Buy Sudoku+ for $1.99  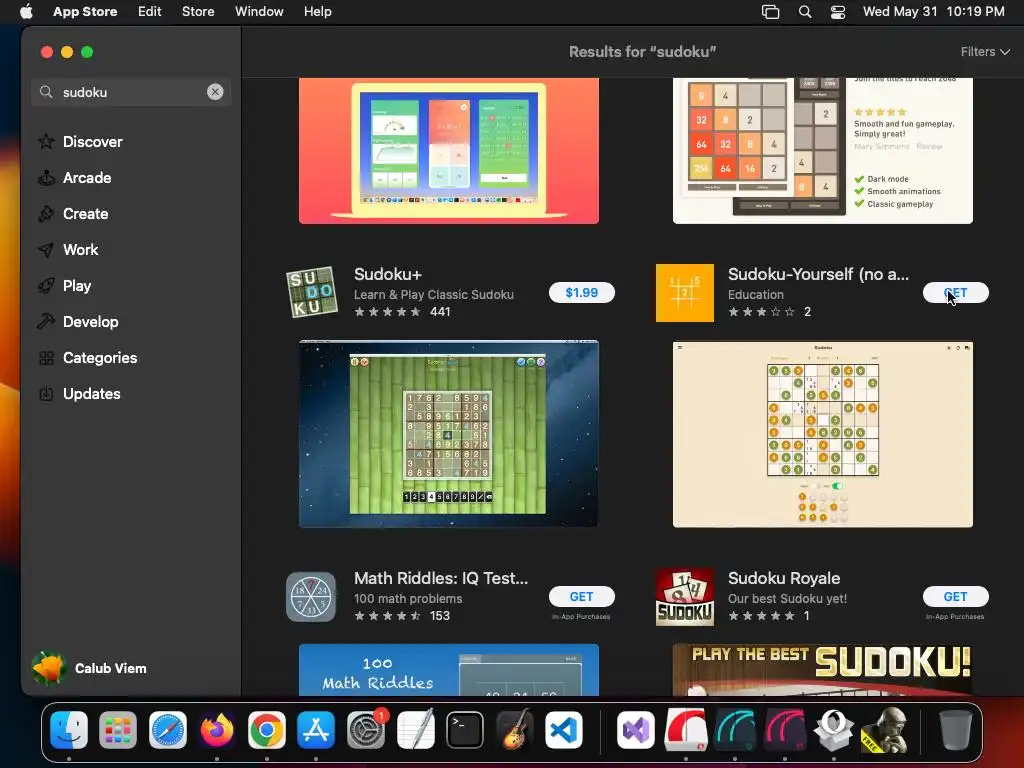pyautogui.click(x=581, y=293)
